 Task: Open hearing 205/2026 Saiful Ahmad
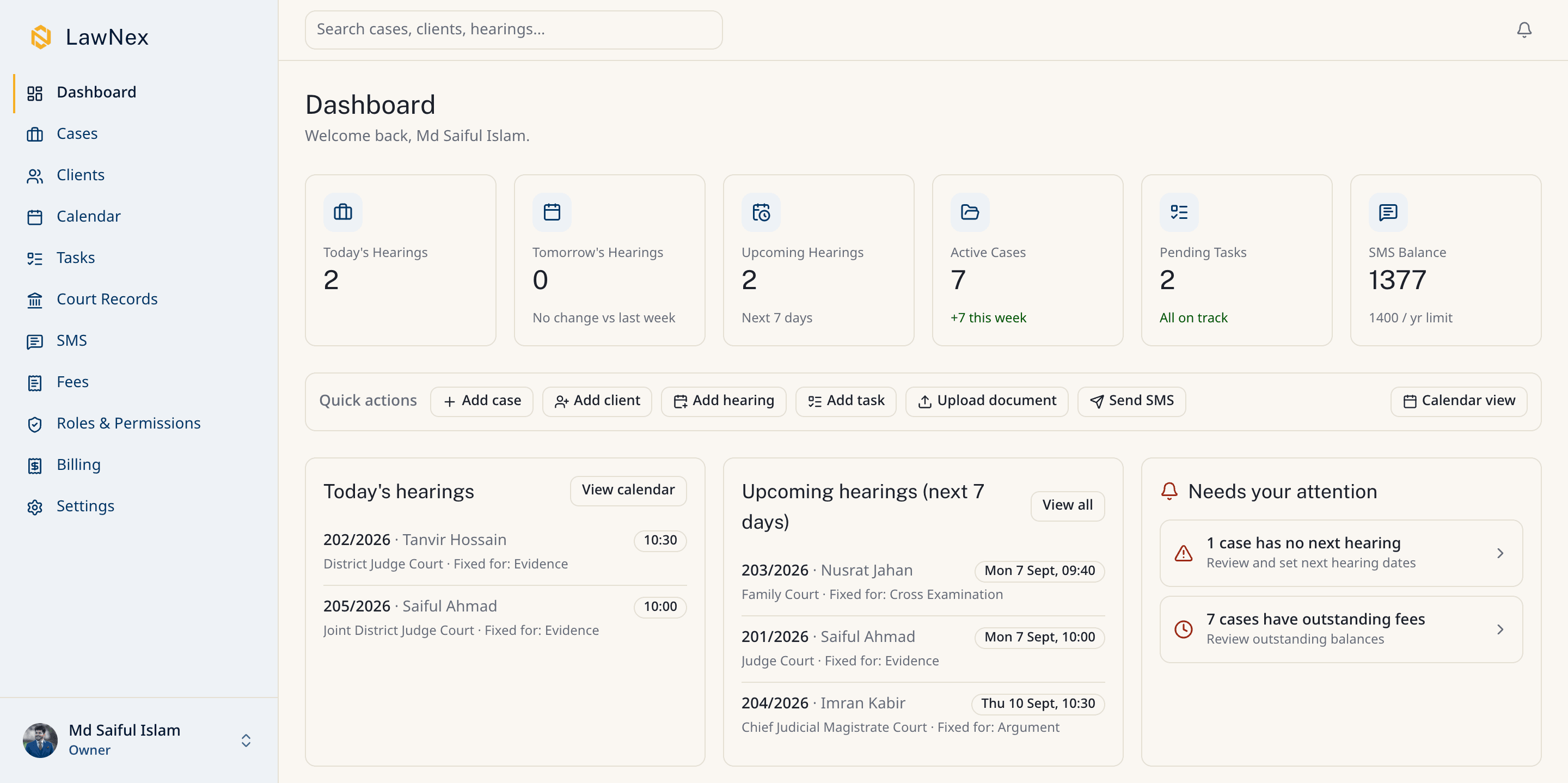click(x=505, y=617)
